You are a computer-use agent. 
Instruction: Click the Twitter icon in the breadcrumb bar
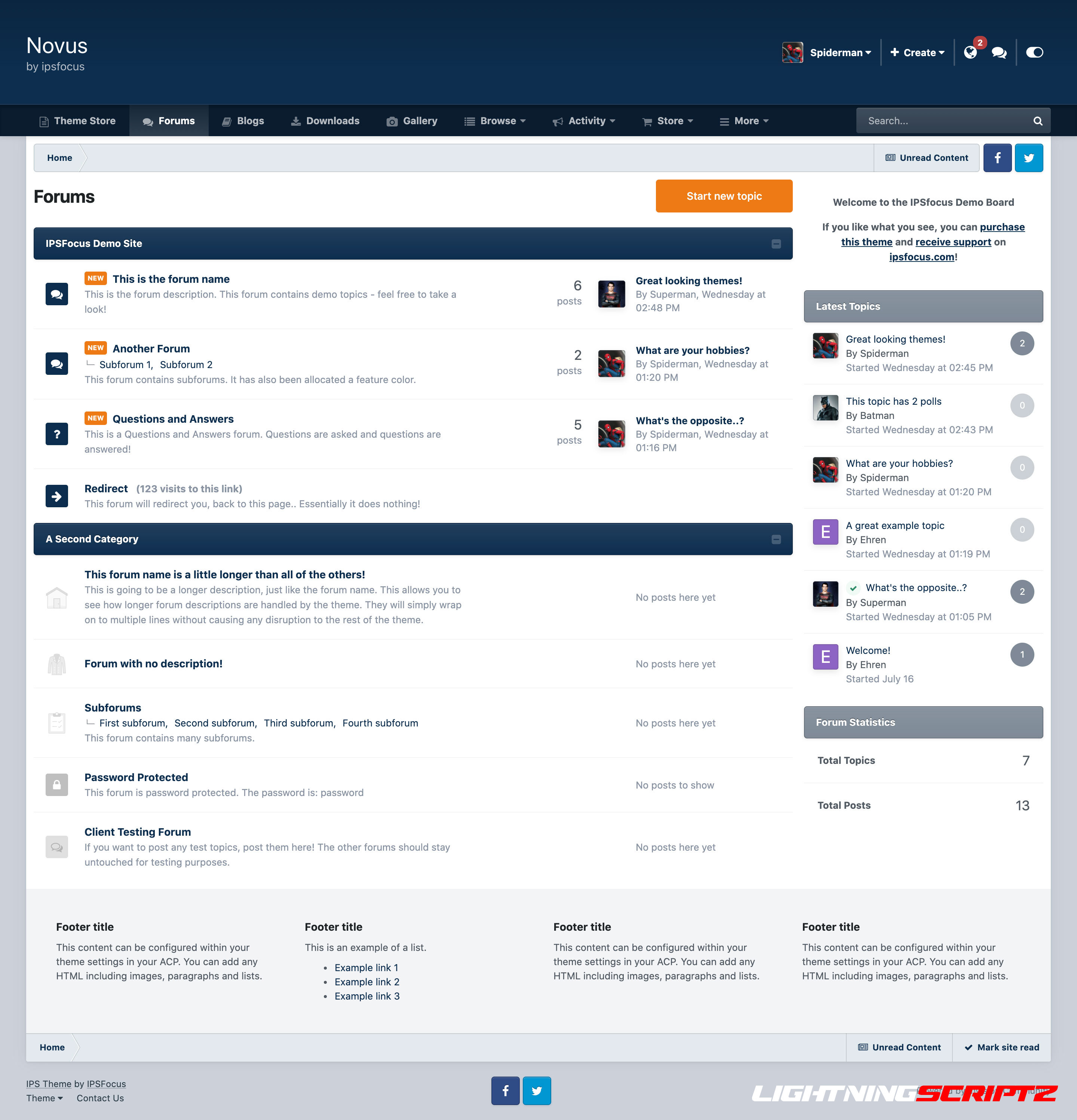1028,158
